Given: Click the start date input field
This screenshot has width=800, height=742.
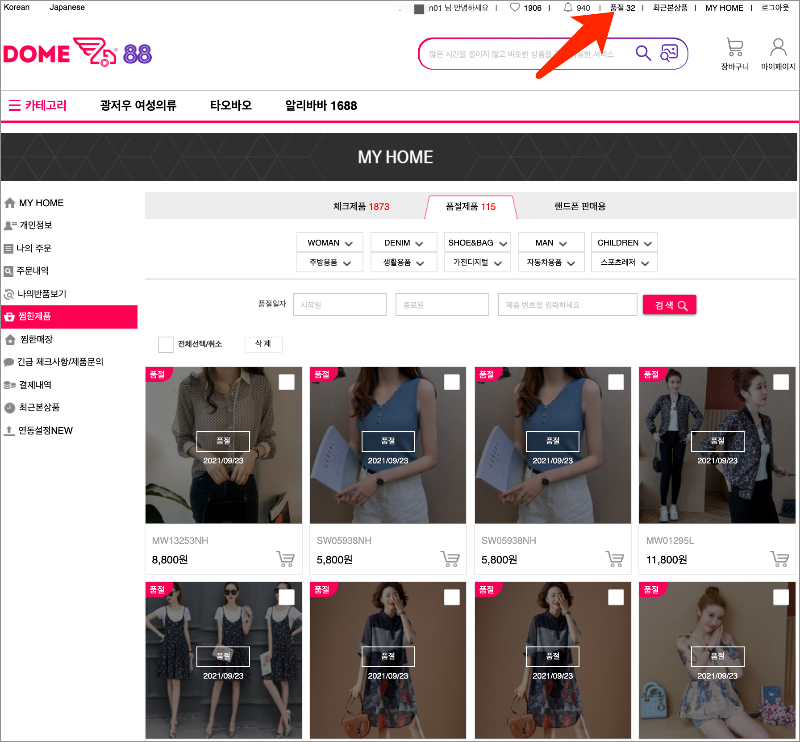Looking at the screenshot, I should pyautogui.click(x=339, y=305).
